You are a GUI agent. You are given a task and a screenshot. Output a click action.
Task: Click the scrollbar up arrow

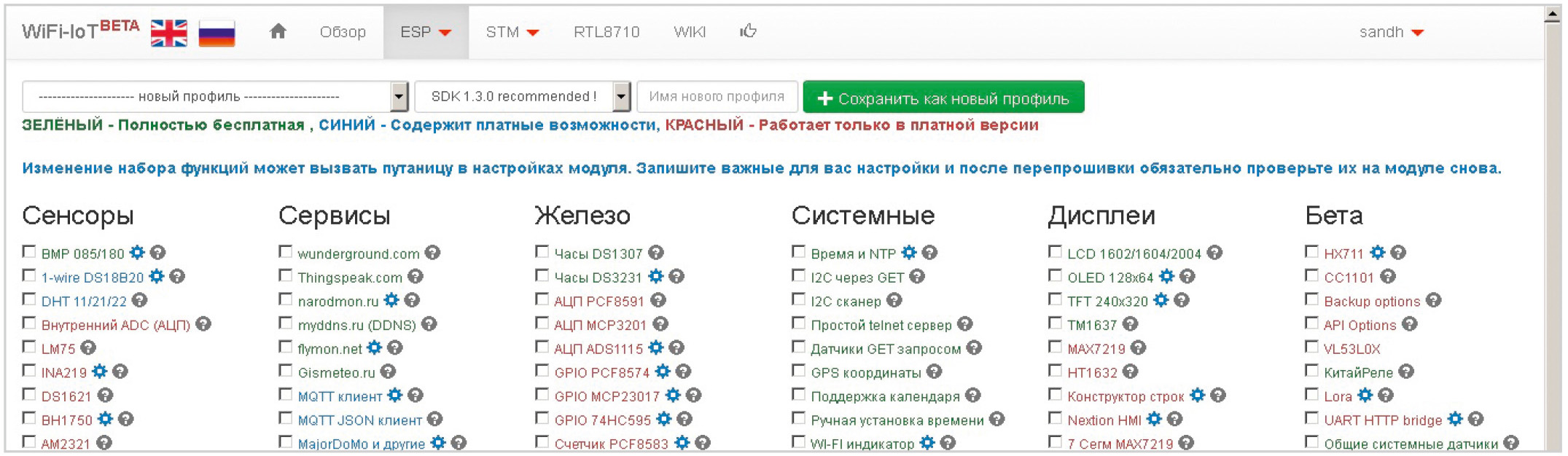(x=1553, y=15)
